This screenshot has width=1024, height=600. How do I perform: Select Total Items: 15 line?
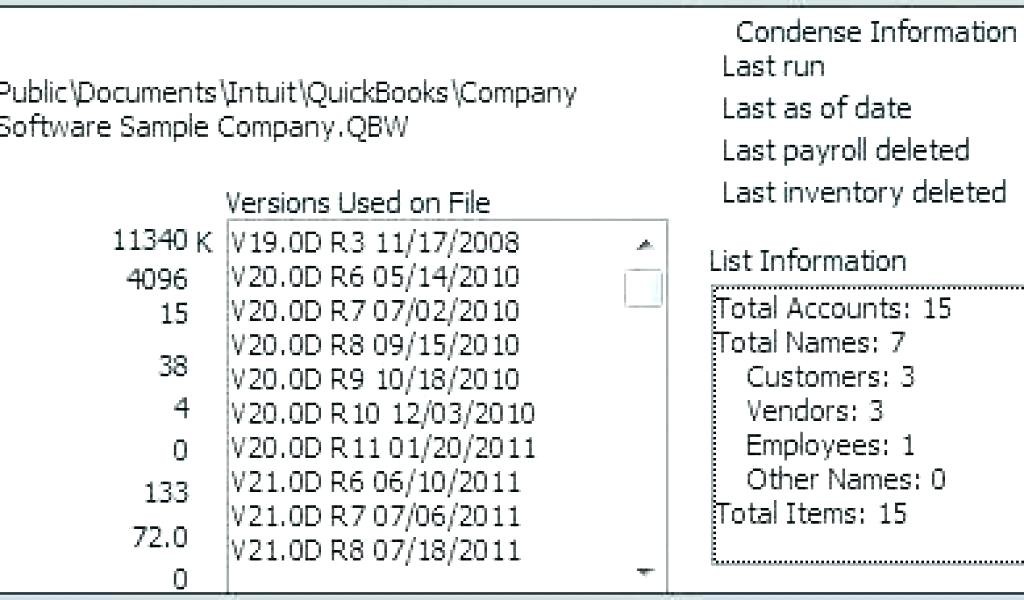coord(811,514)
